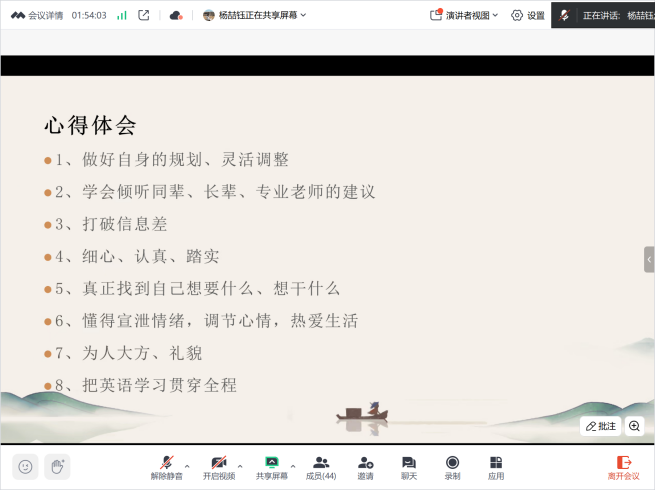The height and width of the screenshot is (490, 655).
Task: Click the network signal strength icon
Action: 122,15
